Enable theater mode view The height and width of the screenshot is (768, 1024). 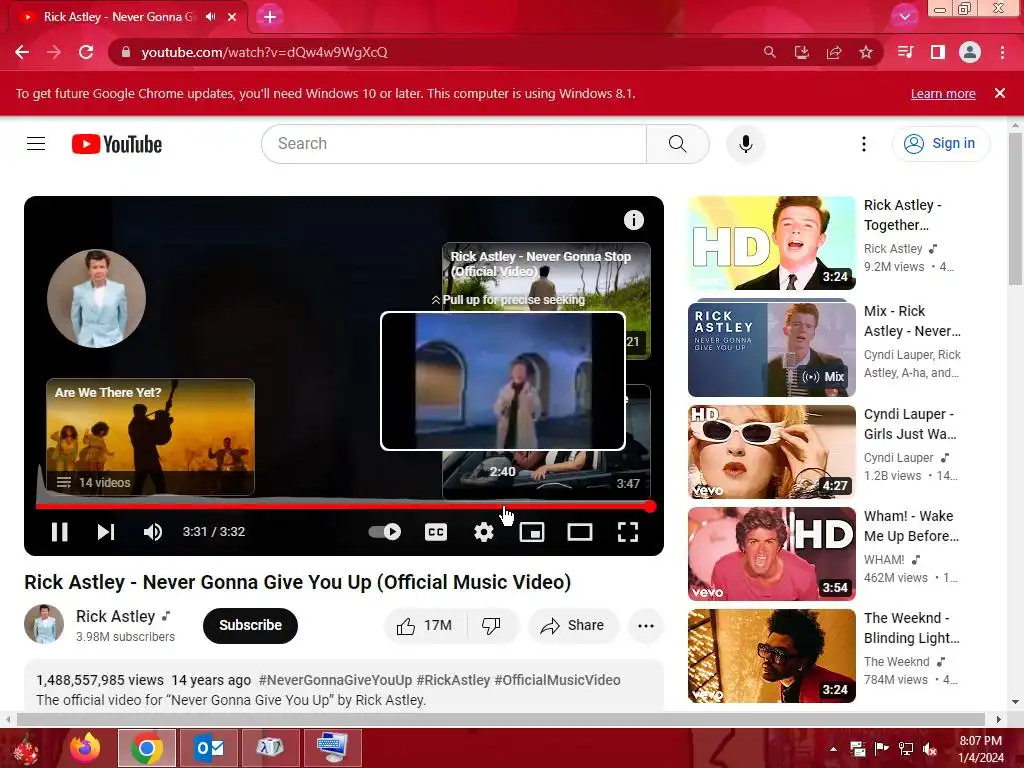(579, 532)
